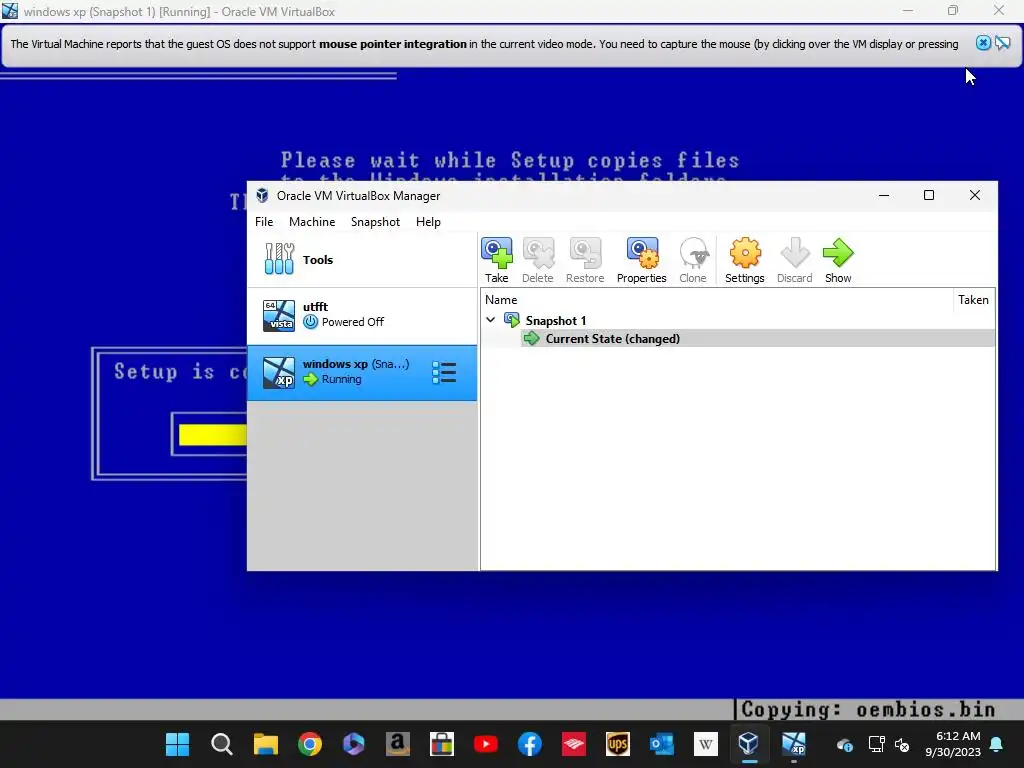Open Outlook from taskbar
Screen dimensions: 1024x768
(662, 744)
